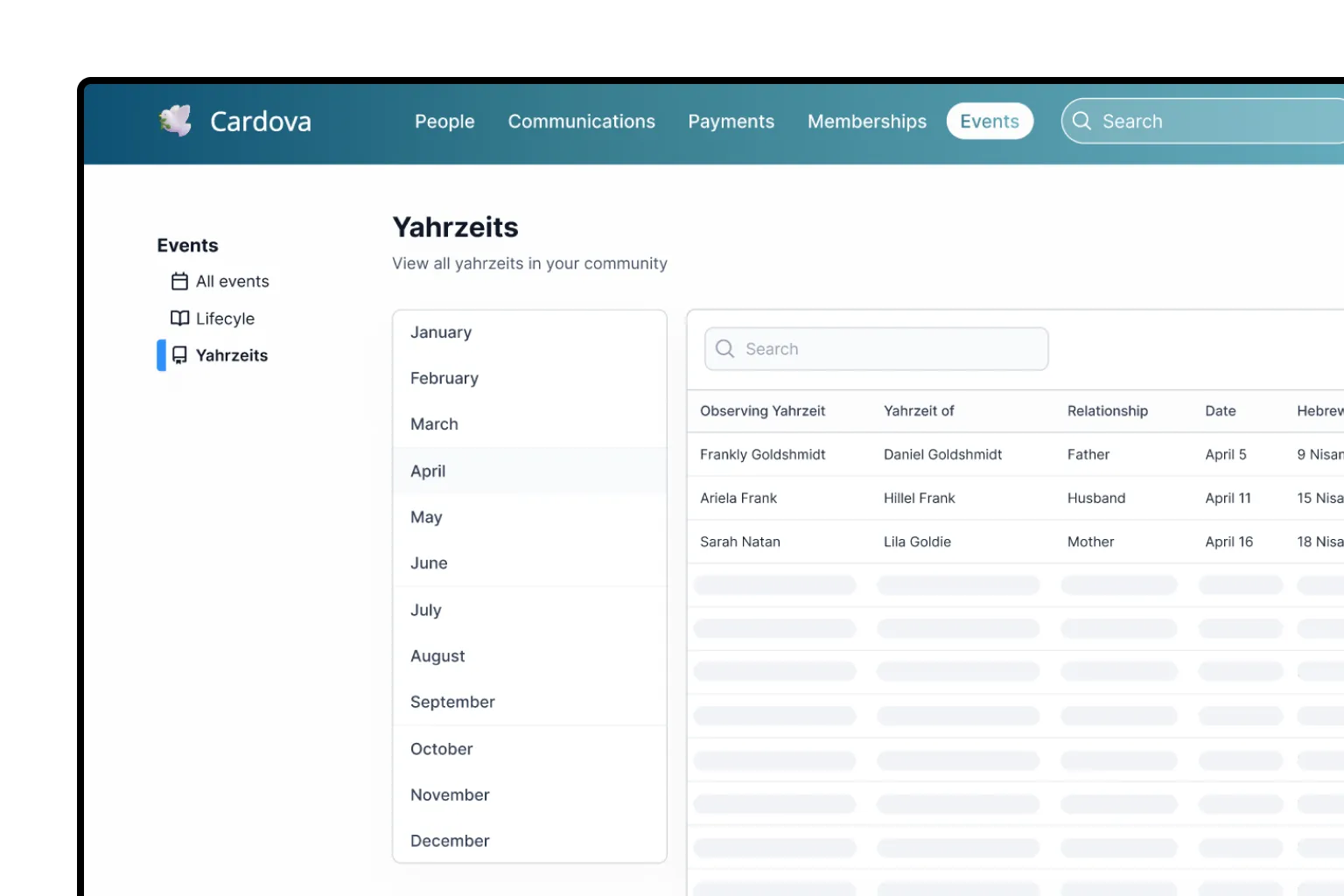Select February in the month list
Viewport: 1344px width, 896px height.
tap(530, 378)
